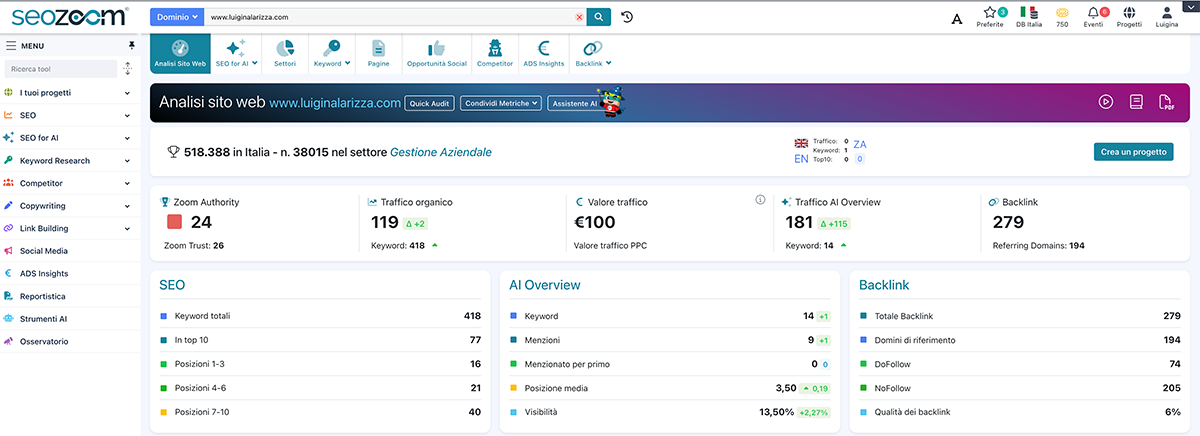Click the magnifier search button
Image resolution: width=1200 pixels, height=436 pixels.
(598, 17)
